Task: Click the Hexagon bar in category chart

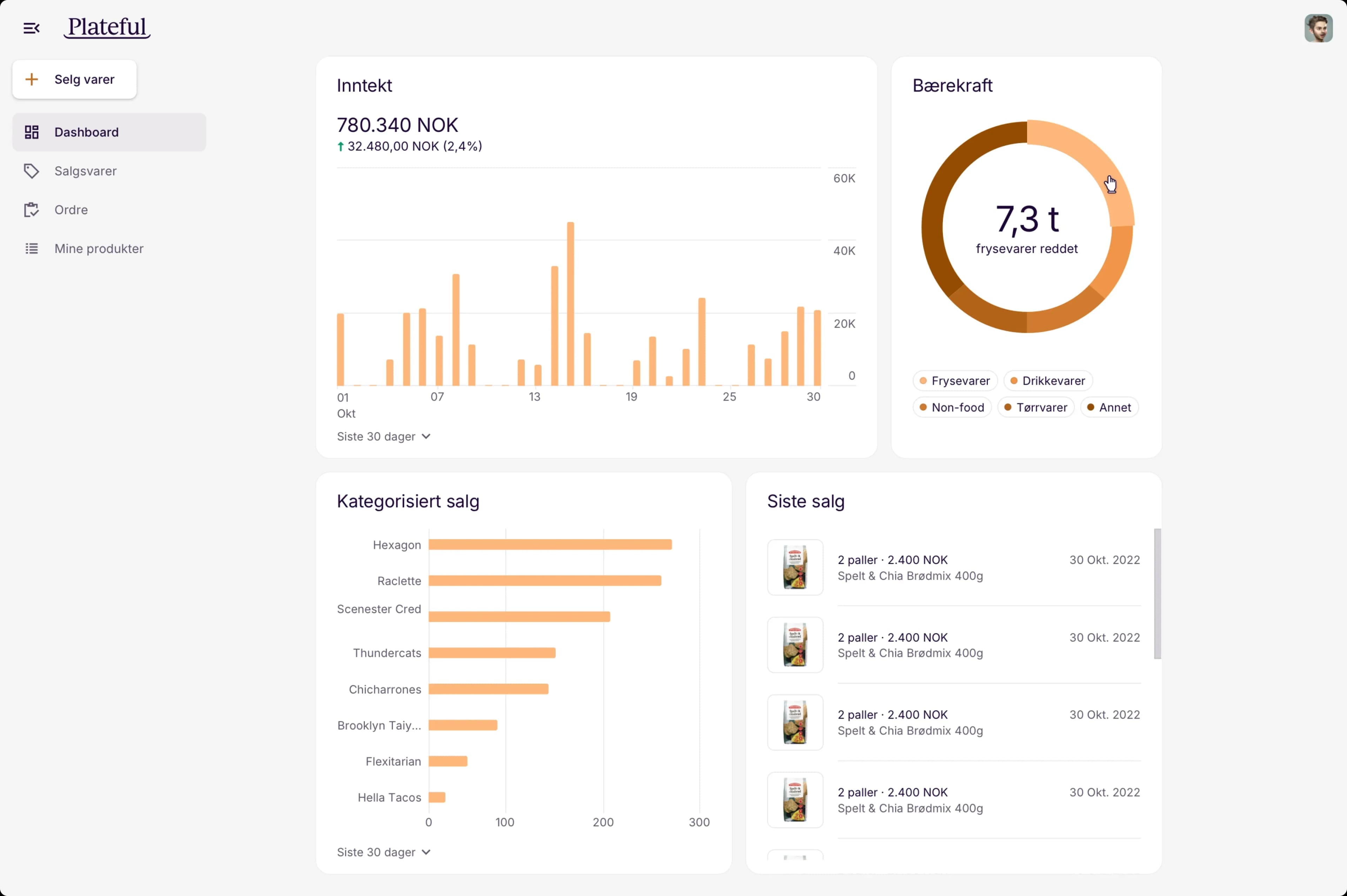Action: [x=550, y=545]
